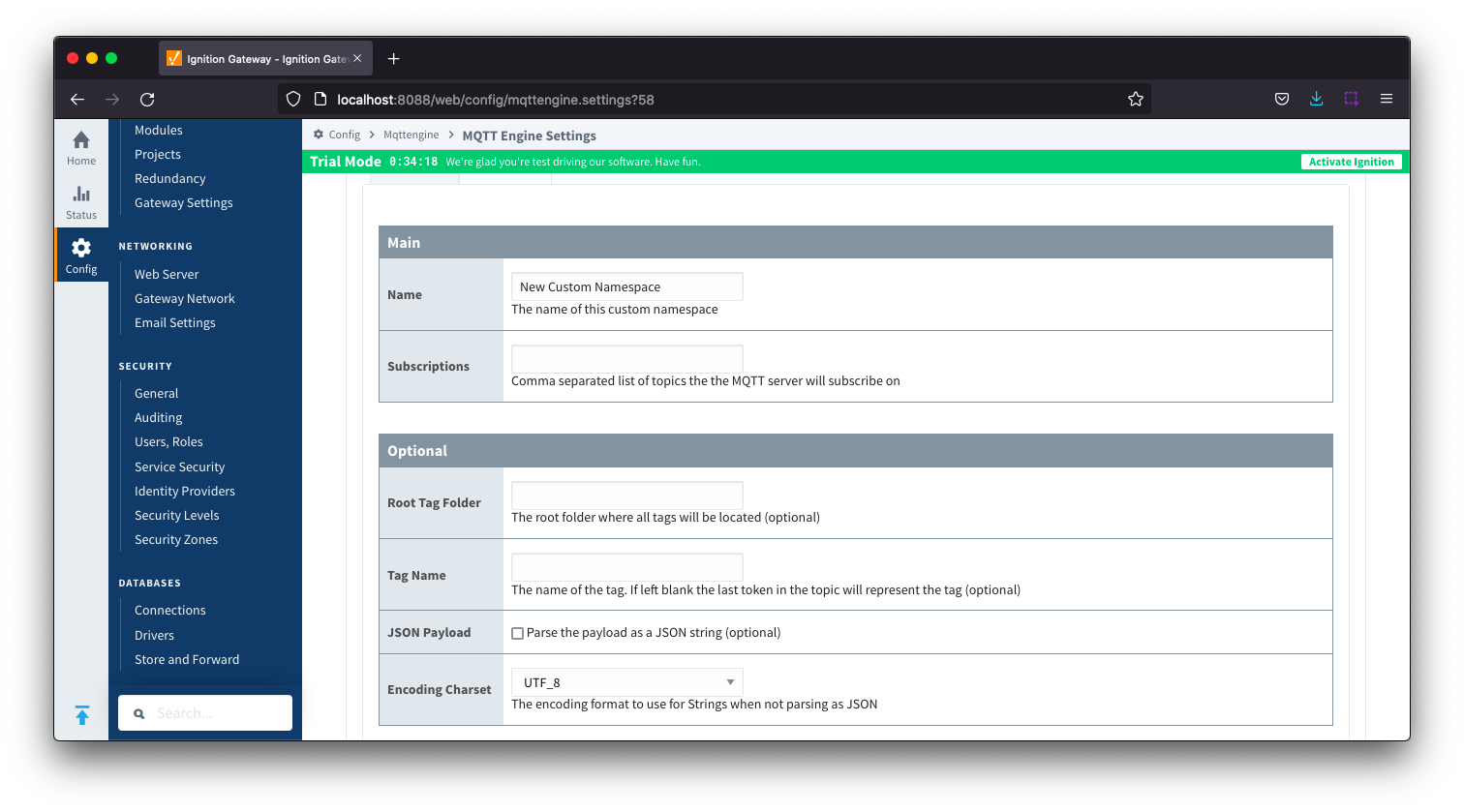Close the Ignition Gateway tab
This screenshot has width=1464, height=812.
[x=357, y=59]
